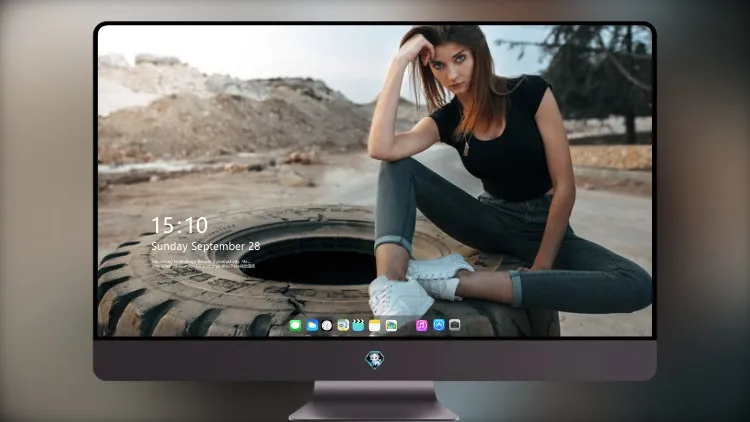Click the 15:10 clock widget
This screenshot has width=750, height=422.
pos(179,225)
